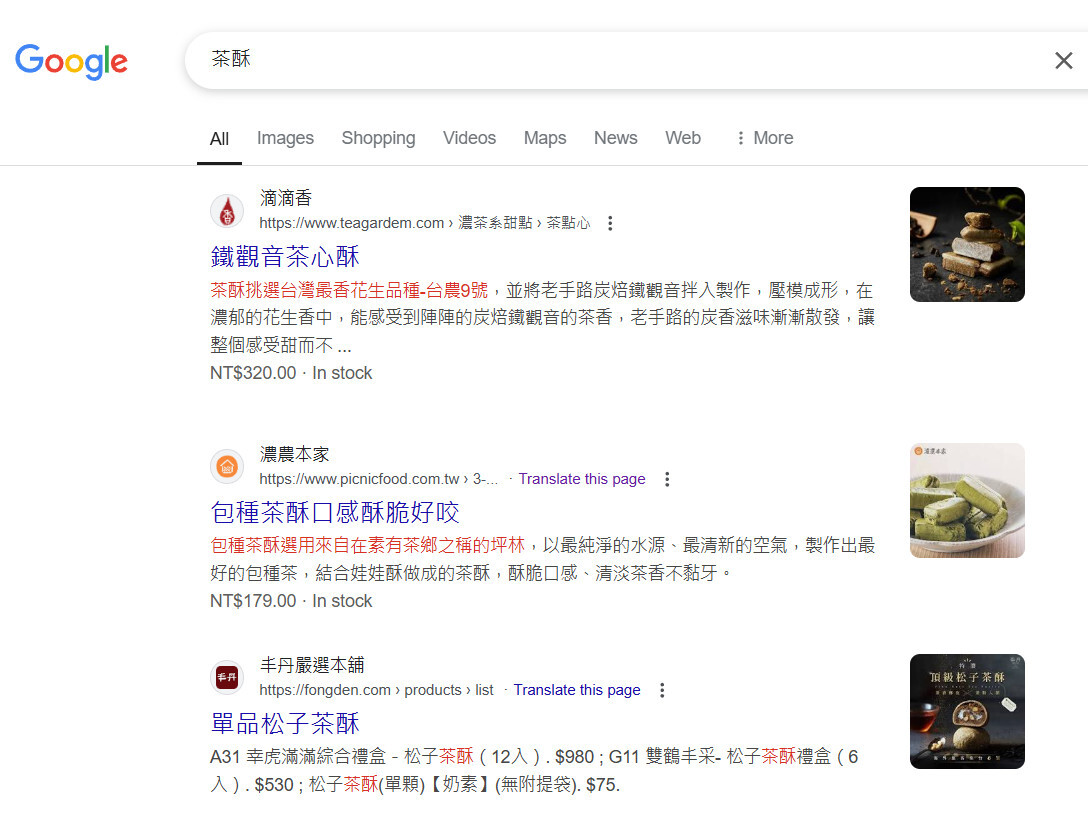
Task: Switch to the Shopping tab
Action: [378, 138]
